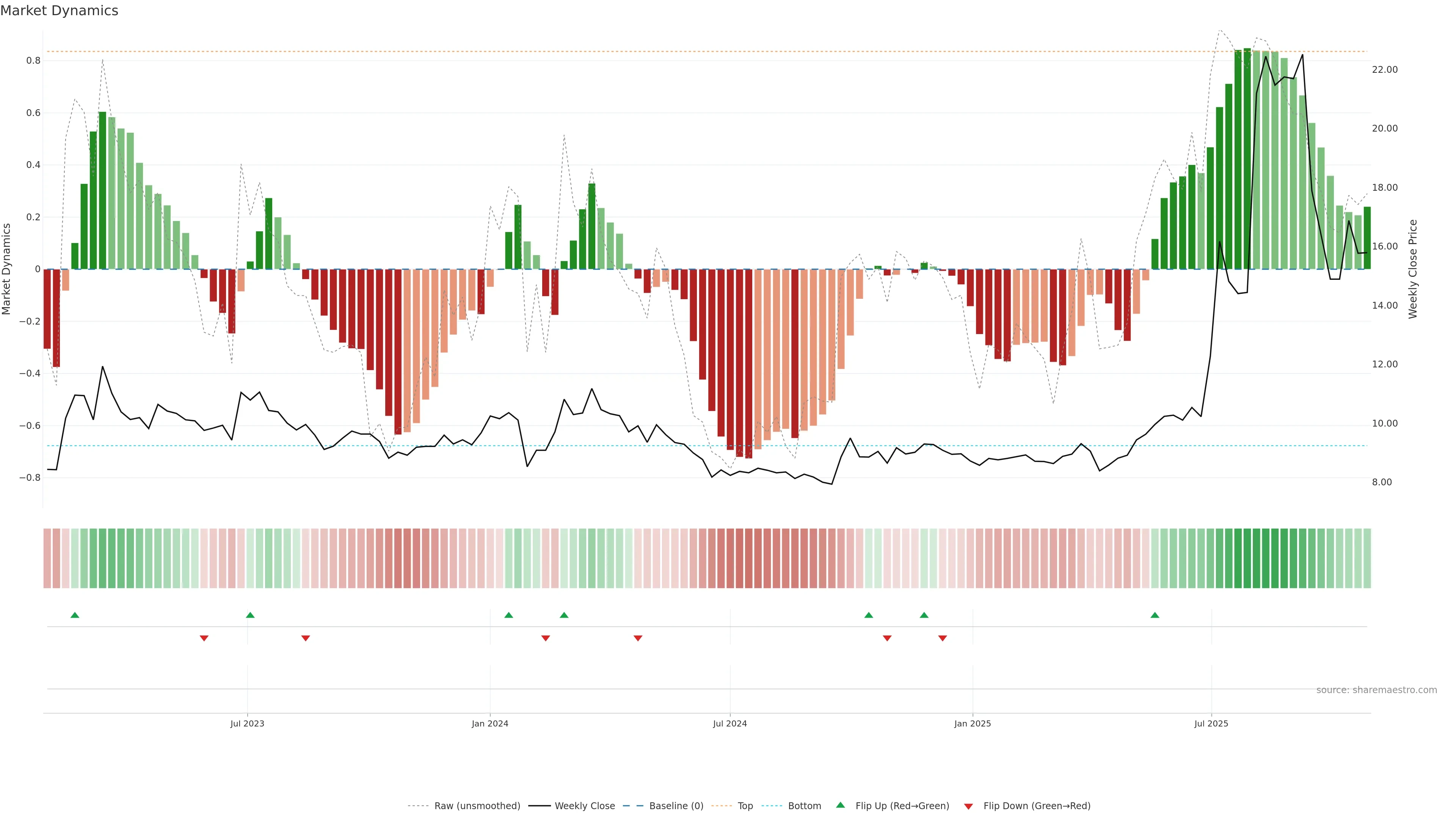Screen dimensions: 1456x819
Task: Click the green flip-up marker at Jul 2023
Action: [x=250, y=615]
